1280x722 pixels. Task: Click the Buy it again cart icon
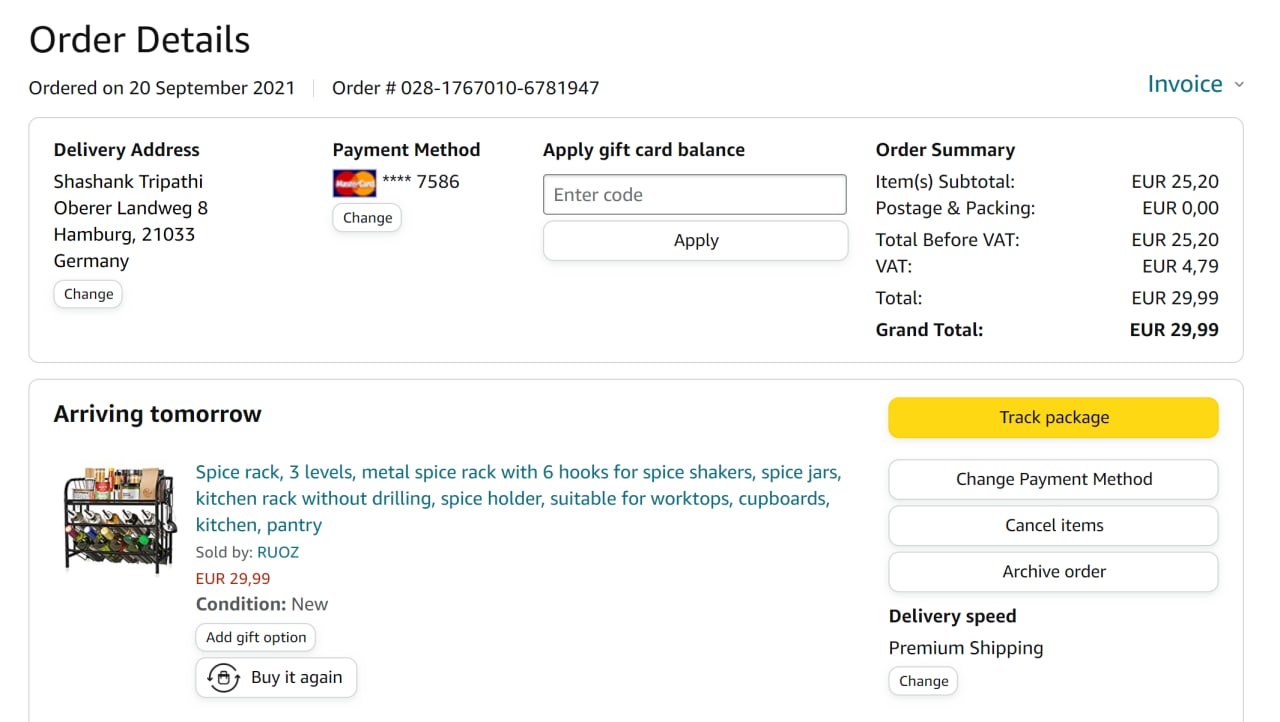224,678
